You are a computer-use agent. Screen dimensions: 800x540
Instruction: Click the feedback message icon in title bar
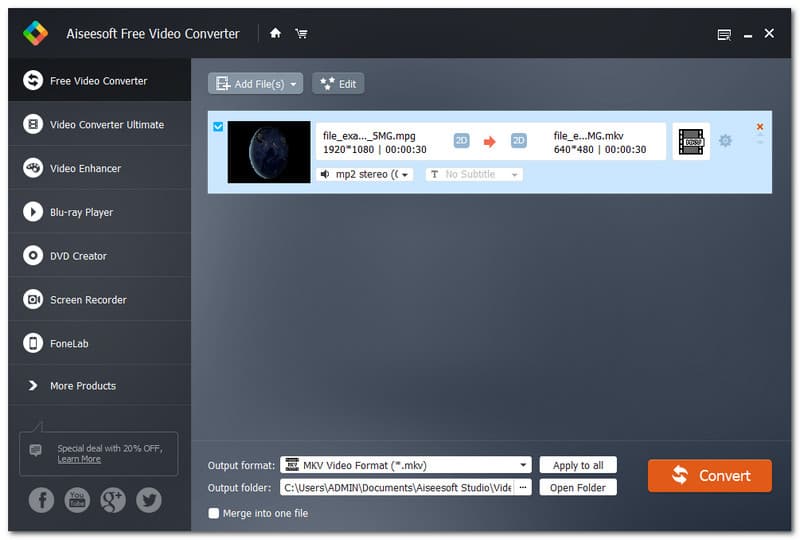click(724, 34)
